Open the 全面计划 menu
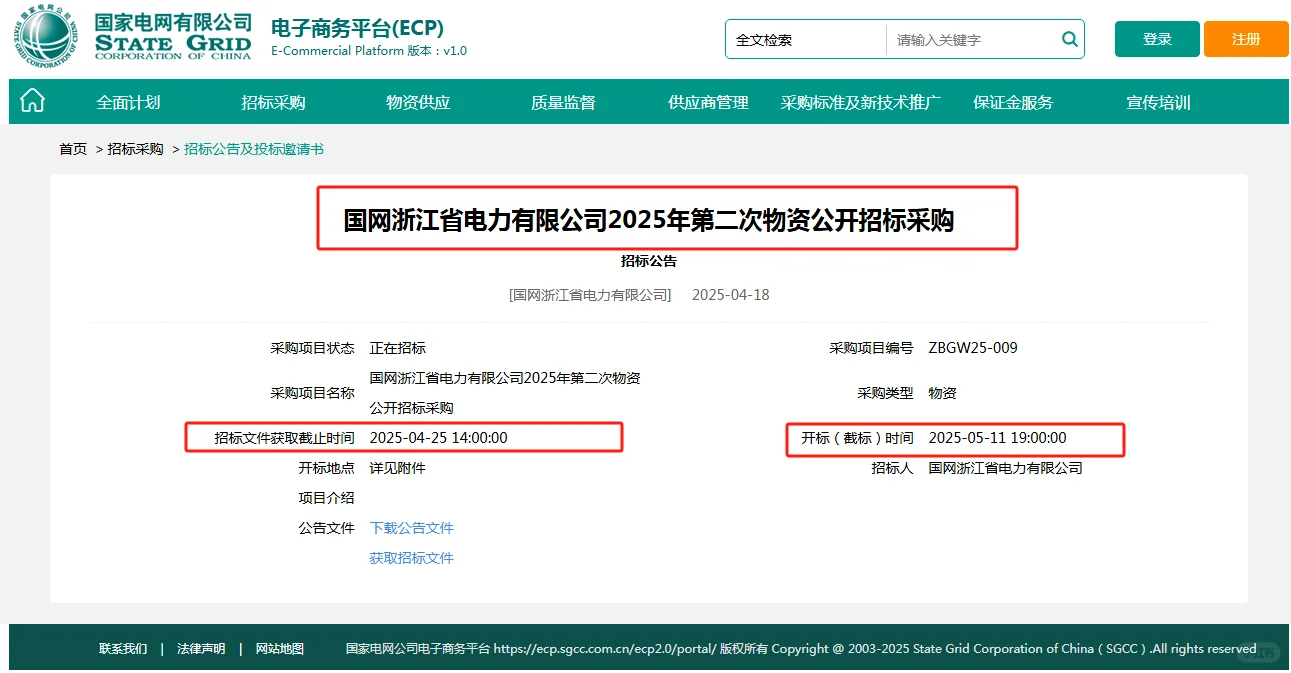This screenshot has height=673, width=1291. [x=127, y=101]
